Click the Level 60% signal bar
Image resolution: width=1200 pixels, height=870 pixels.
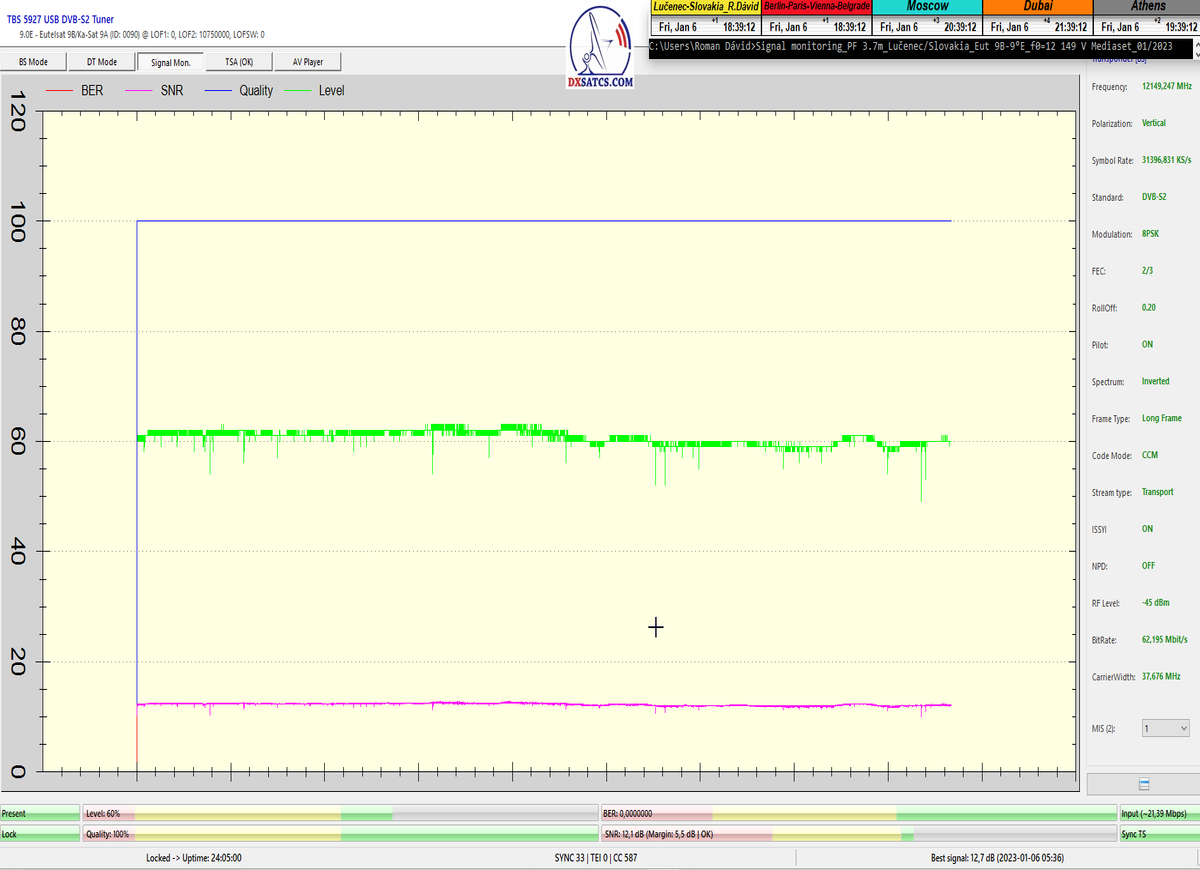tap(340, 814)
